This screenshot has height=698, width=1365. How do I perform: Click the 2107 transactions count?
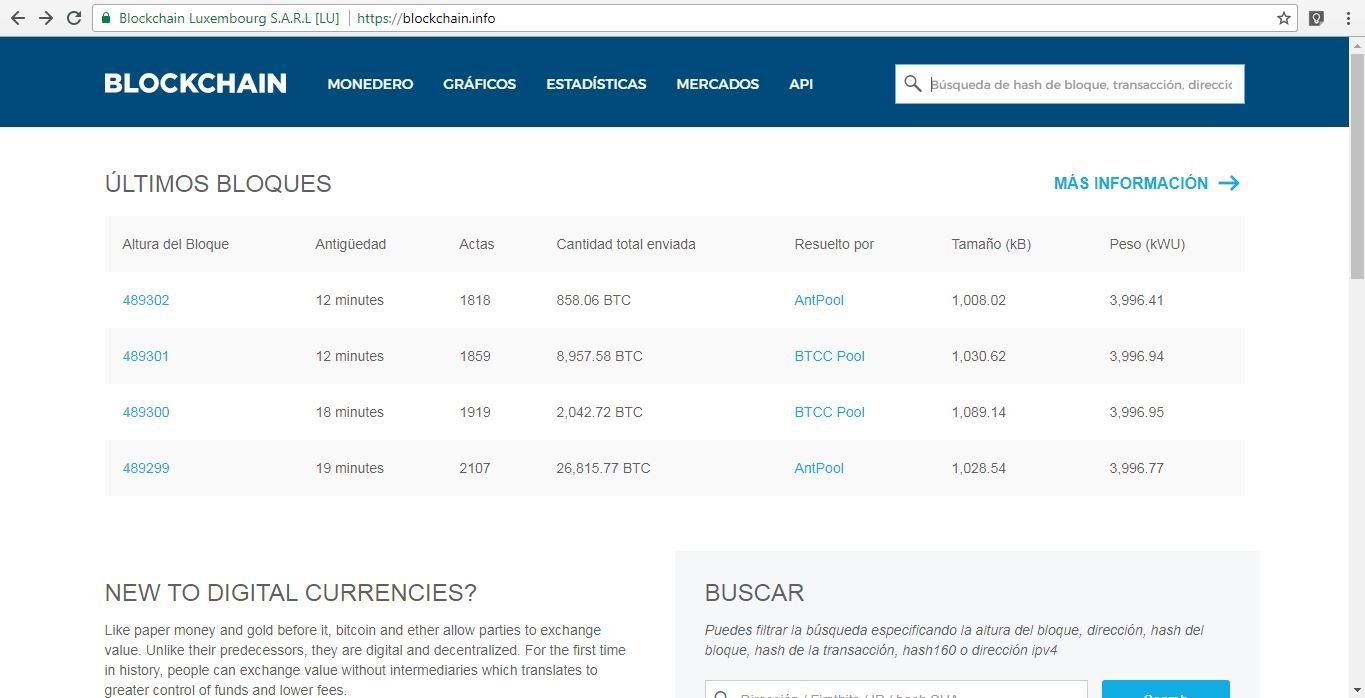[475, 468]
